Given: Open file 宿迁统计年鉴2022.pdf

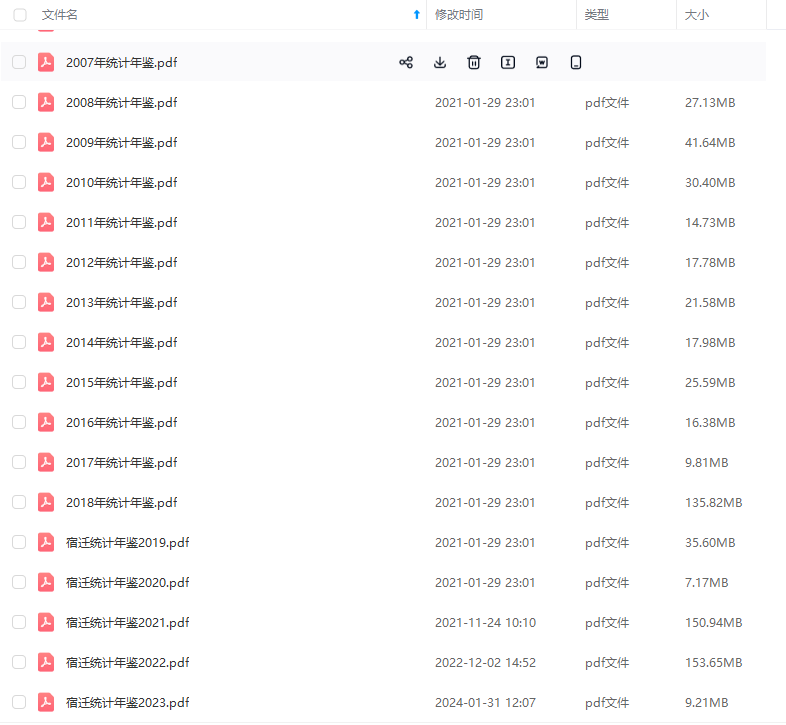Looking at the screenshot, I should pyautogui.click(x=128, y=662).
